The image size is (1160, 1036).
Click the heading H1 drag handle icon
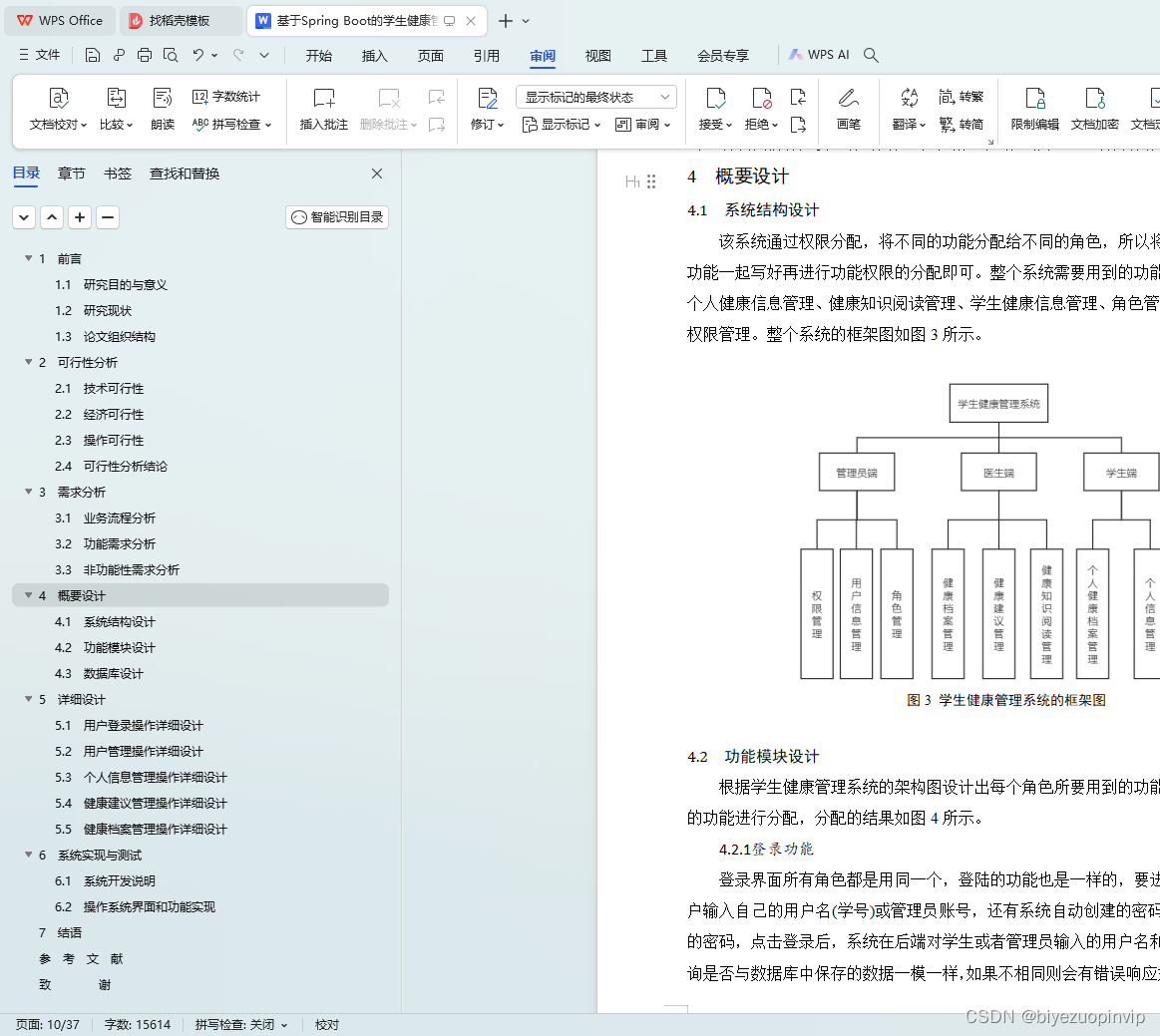click(651, 181)
